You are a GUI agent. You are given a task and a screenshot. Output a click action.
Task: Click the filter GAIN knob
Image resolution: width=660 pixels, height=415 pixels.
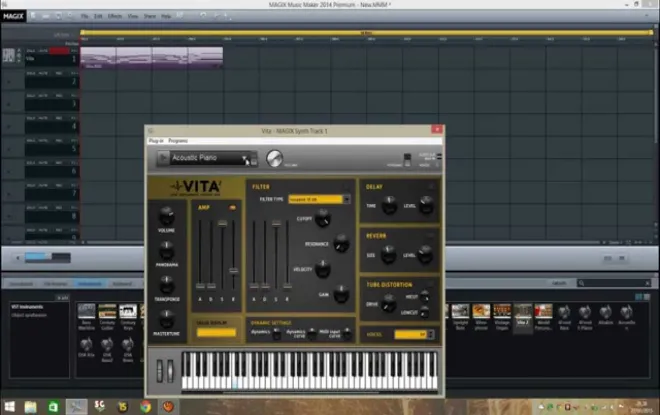tap(341, 294)
